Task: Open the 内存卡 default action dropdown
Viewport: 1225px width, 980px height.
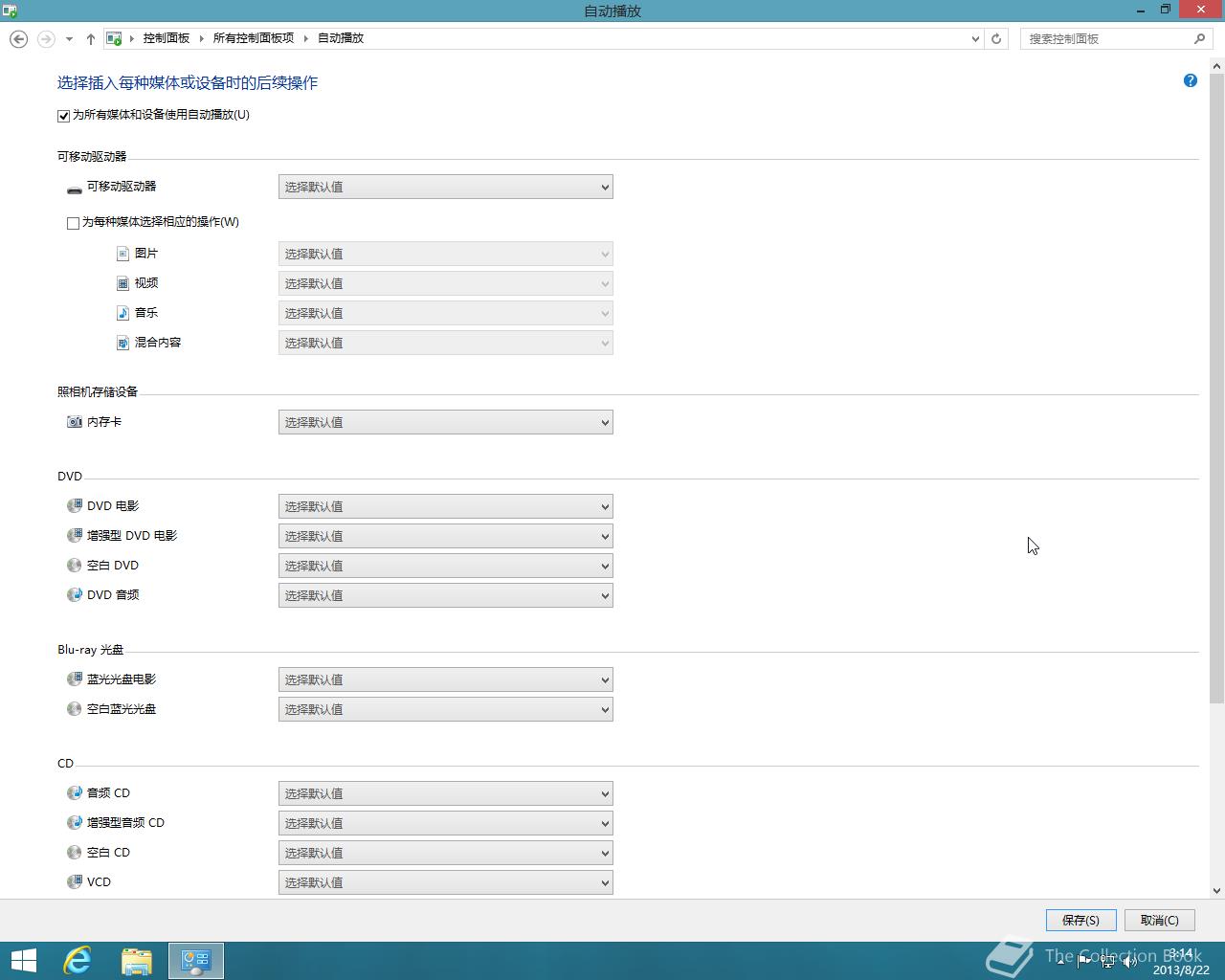Action: [446, 422]
